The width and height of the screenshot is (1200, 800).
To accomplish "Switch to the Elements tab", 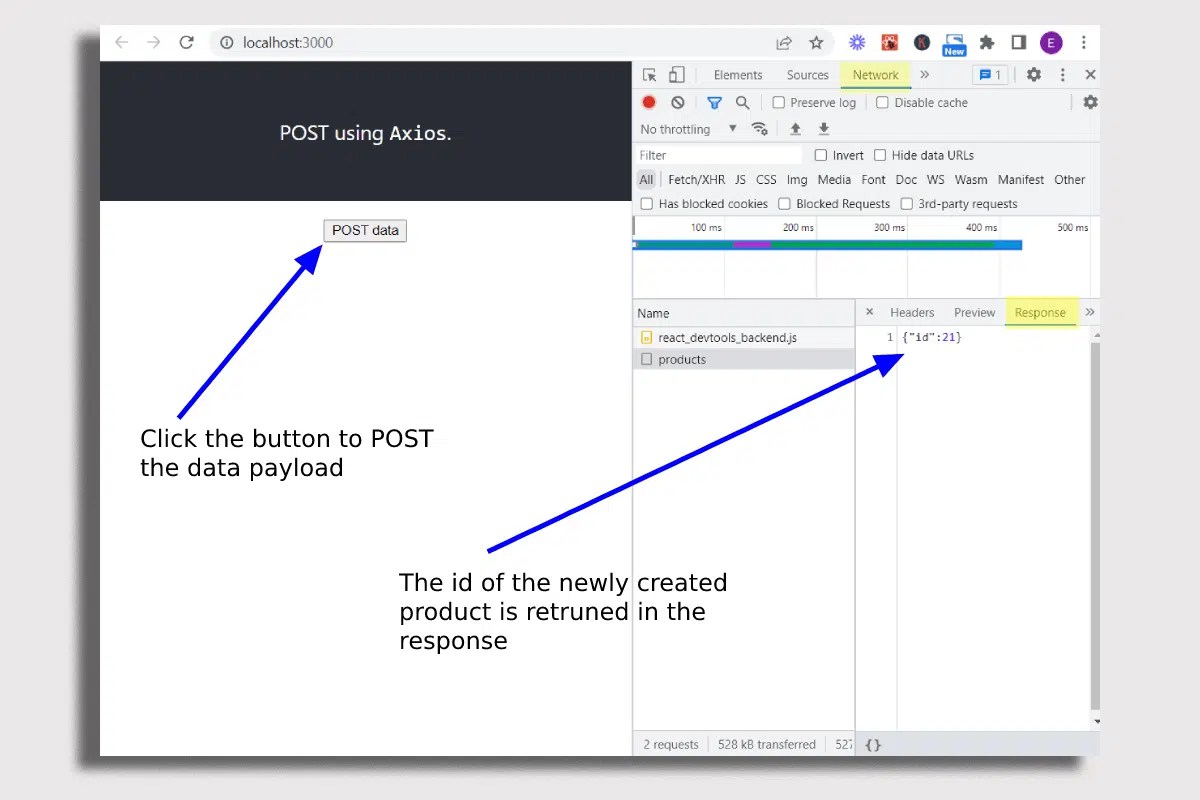I will [738, 74].
